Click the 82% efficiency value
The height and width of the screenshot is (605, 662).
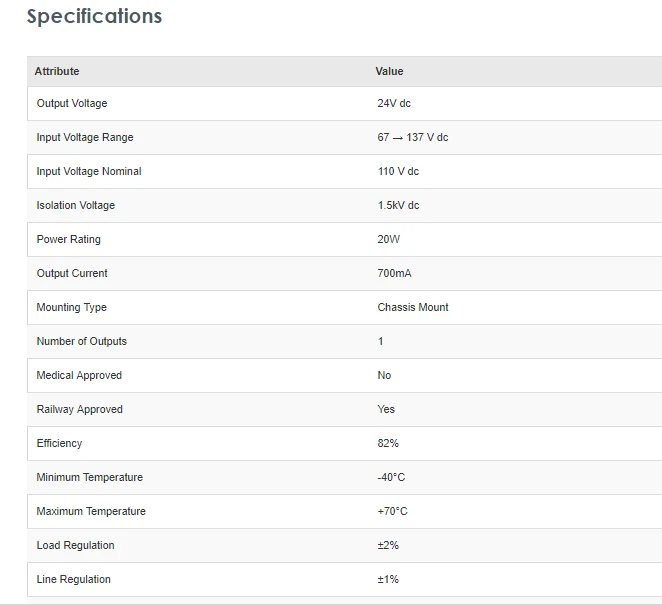point(388,443)
